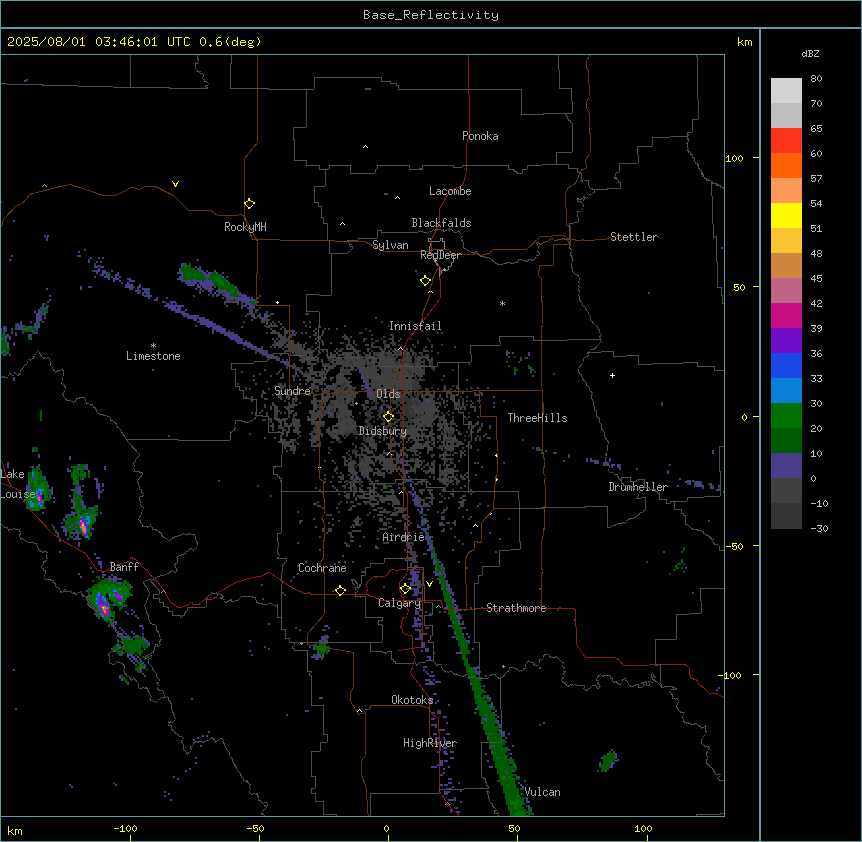Click the HighRiver label
Viewport: 862px width, 842px height.
pyautogui.click(x=430, y=743)
